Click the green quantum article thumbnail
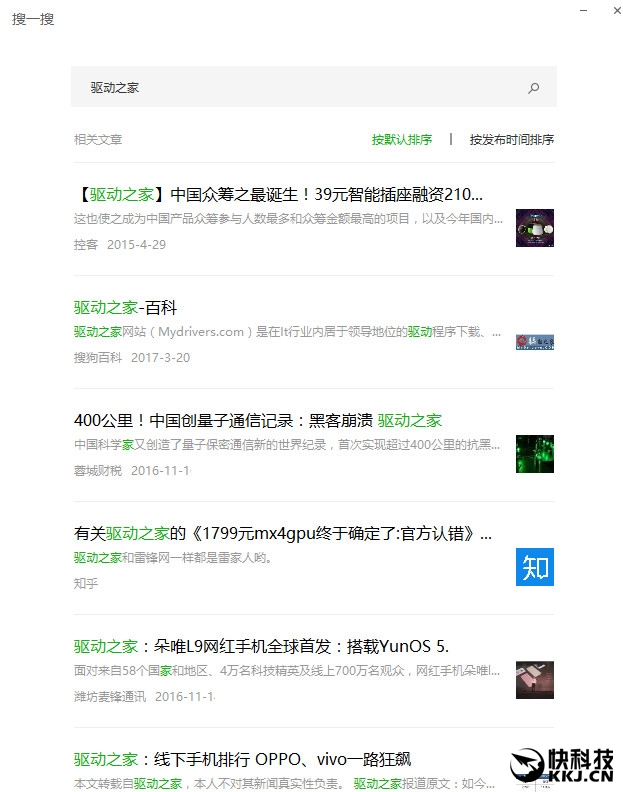Image resolution: width=623 pixels, height=792 pixels. [534, 454]
